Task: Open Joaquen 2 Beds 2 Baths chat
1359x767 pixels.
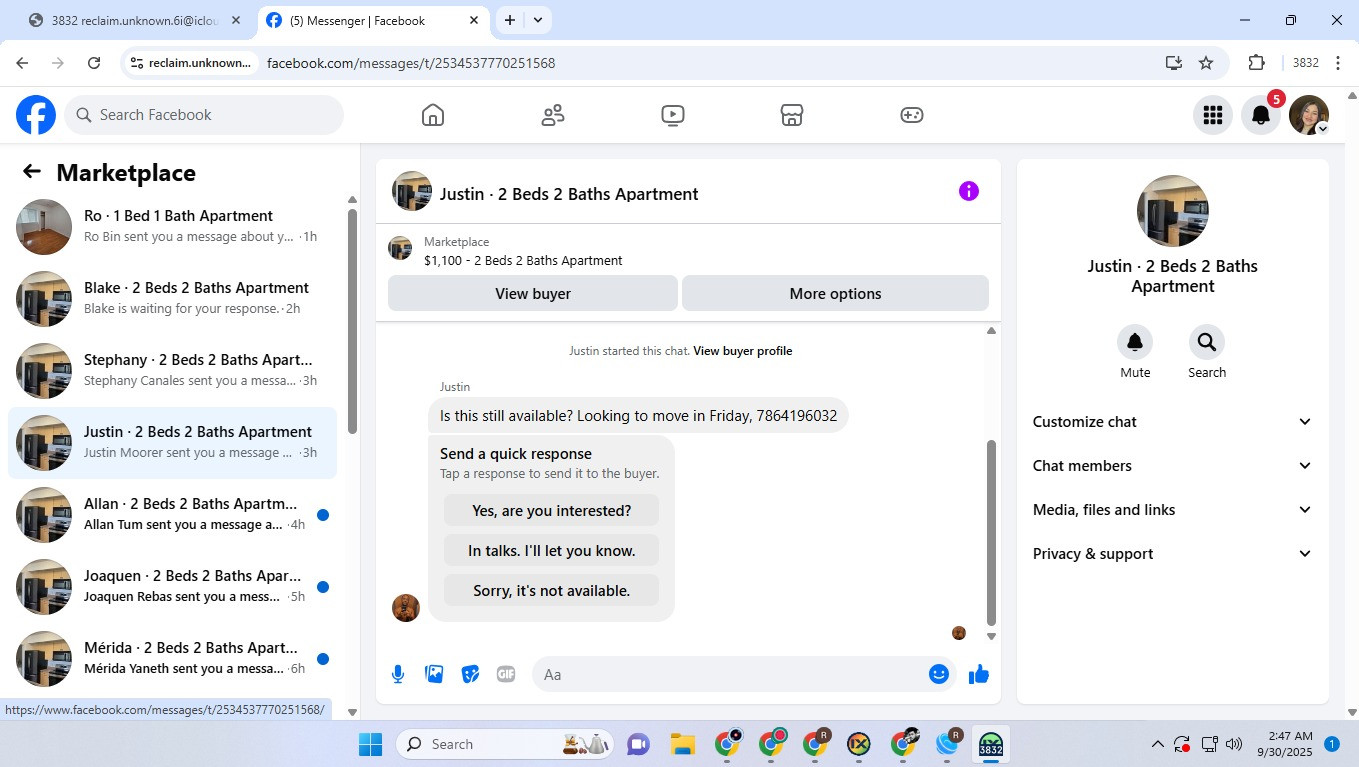Action: click(x=172, y=587)
